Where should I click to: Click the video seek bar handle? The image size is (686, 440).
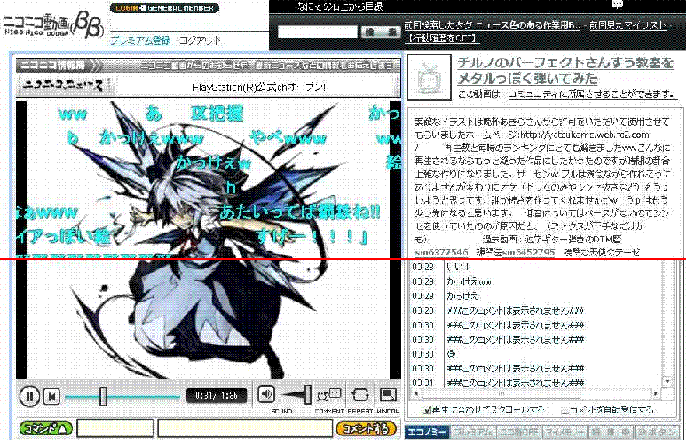[103, 396]
